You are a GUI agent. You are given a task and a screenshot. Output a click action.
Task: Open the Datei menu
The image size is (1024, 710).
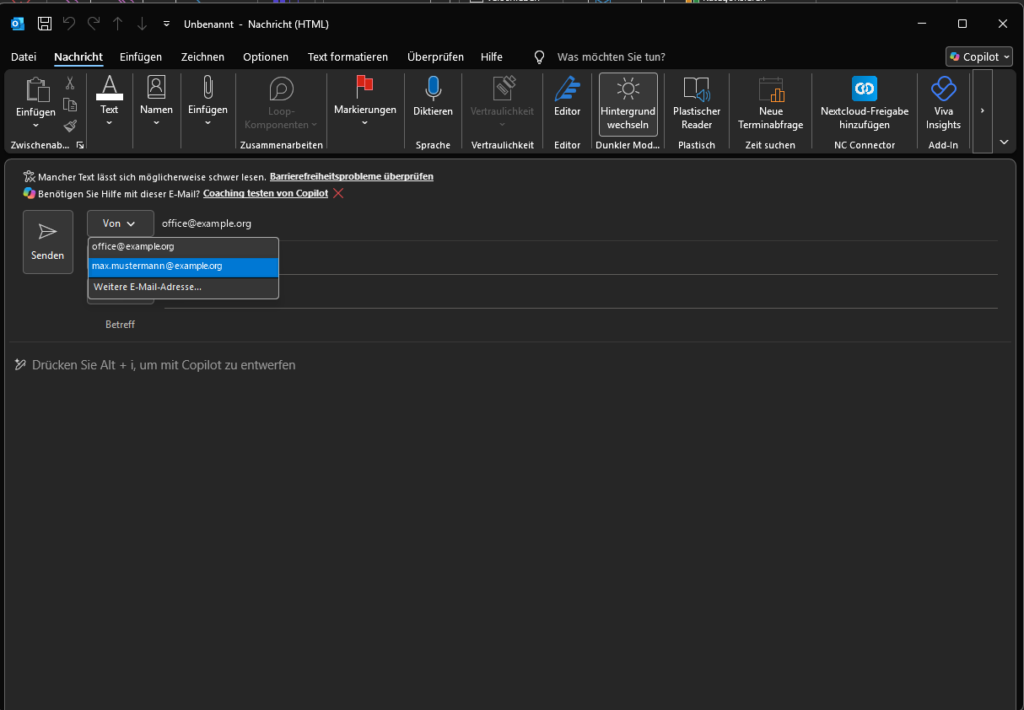[24, 57]
